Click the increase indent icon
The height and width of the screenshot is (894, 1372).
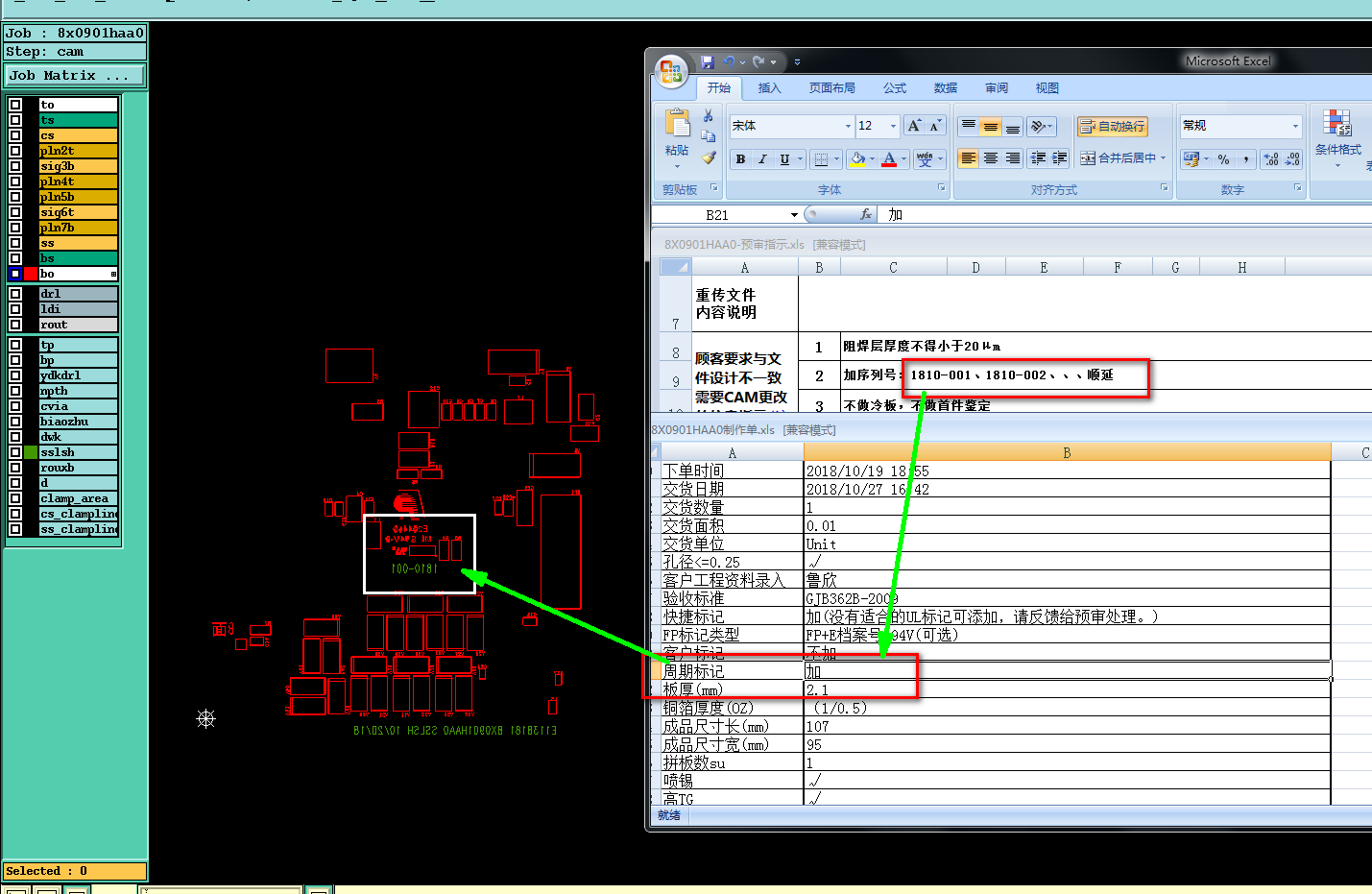tap(1059, 158)
